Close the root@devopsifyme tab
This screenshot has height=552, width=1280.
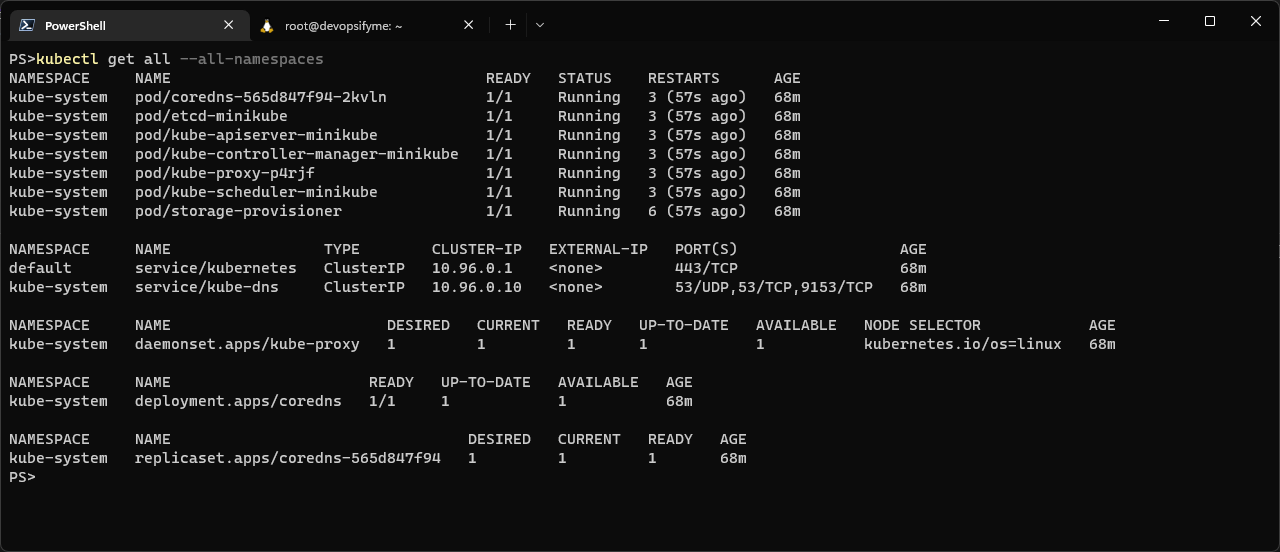468,25
